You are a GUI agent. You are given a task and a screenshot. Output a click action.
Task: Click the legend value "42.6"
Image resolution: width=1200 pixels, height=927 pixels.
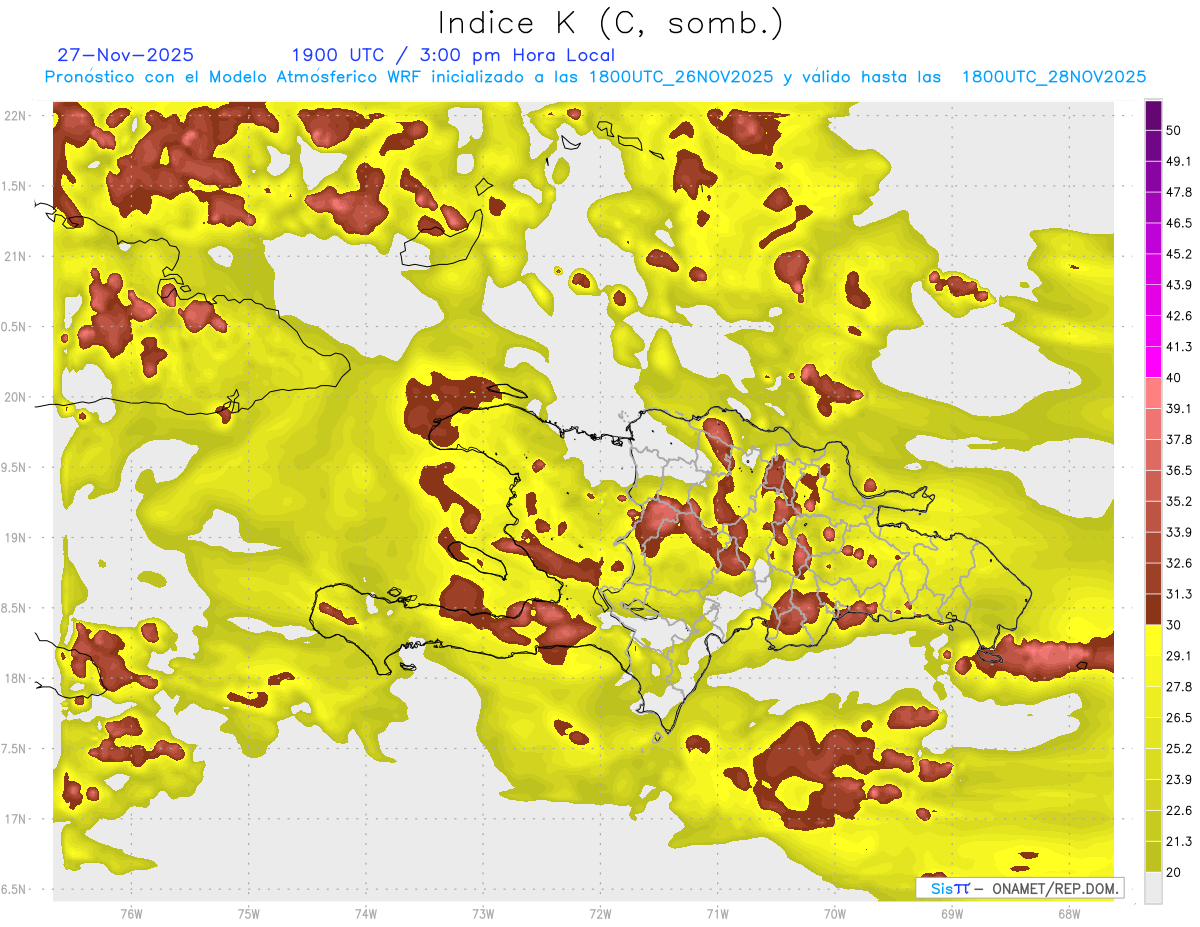coord(1179,316)
